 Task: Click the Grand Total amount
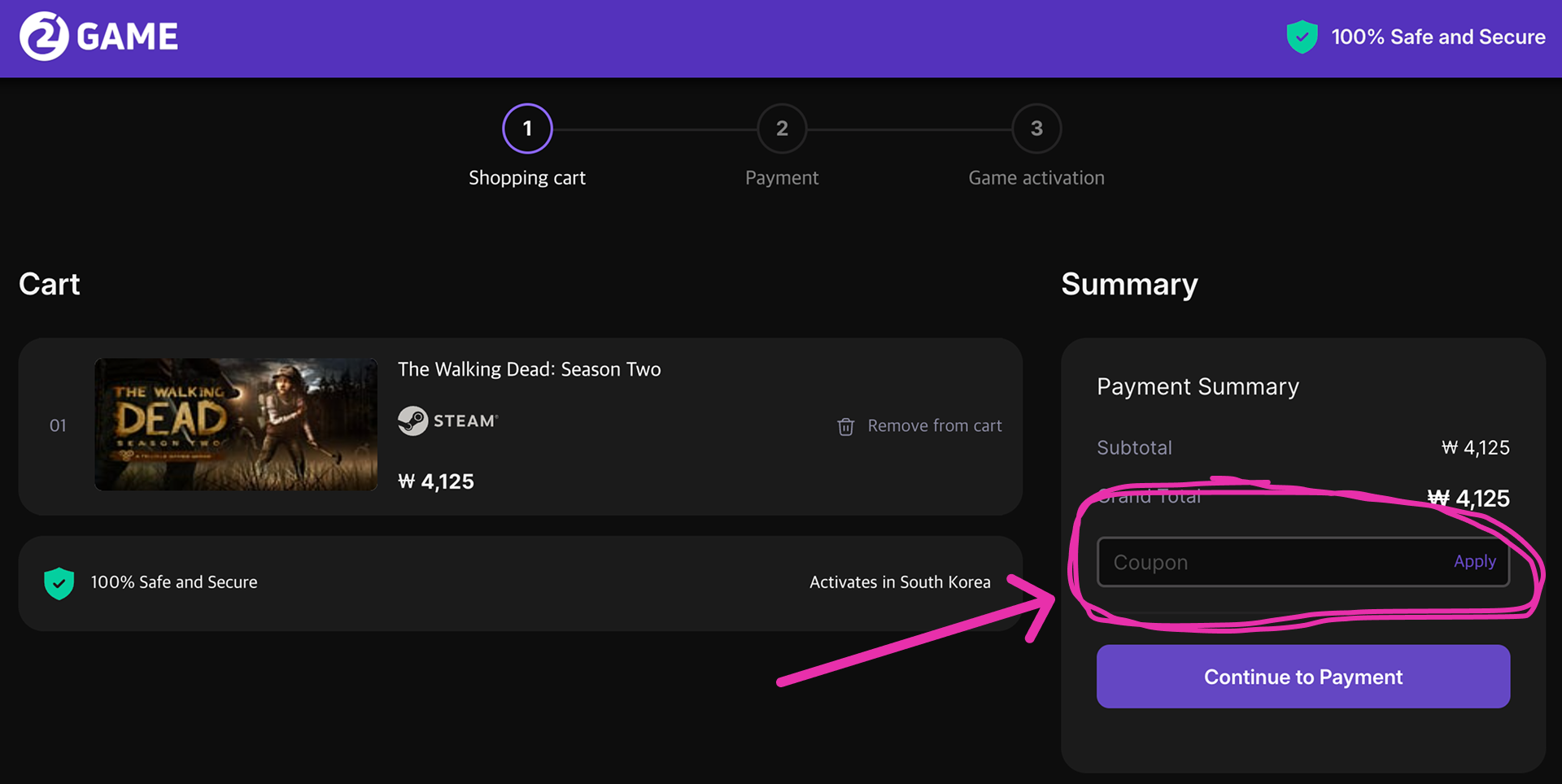1468,498
